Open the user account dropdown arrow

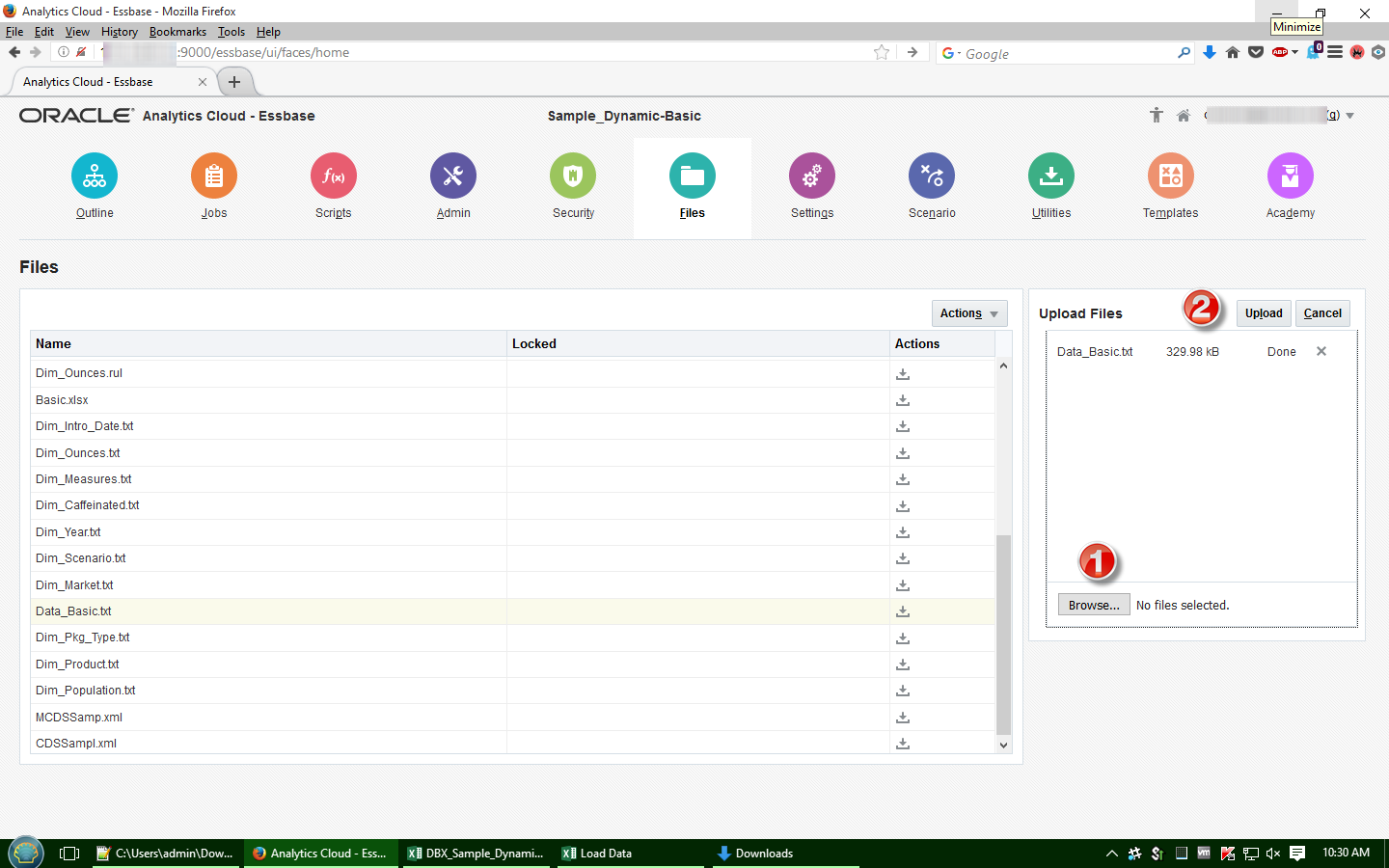click(1350, 116)
